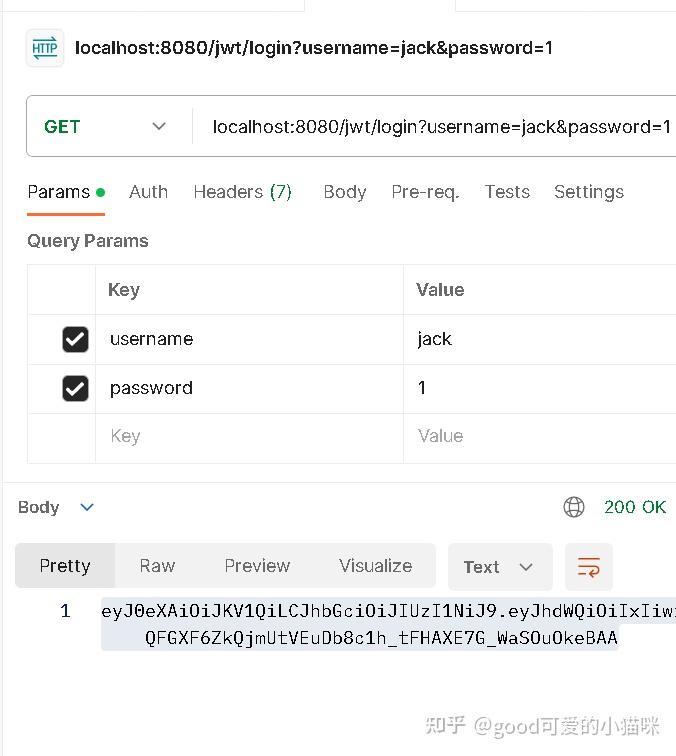Click the 200 OK status label

[x=634, y=507]
